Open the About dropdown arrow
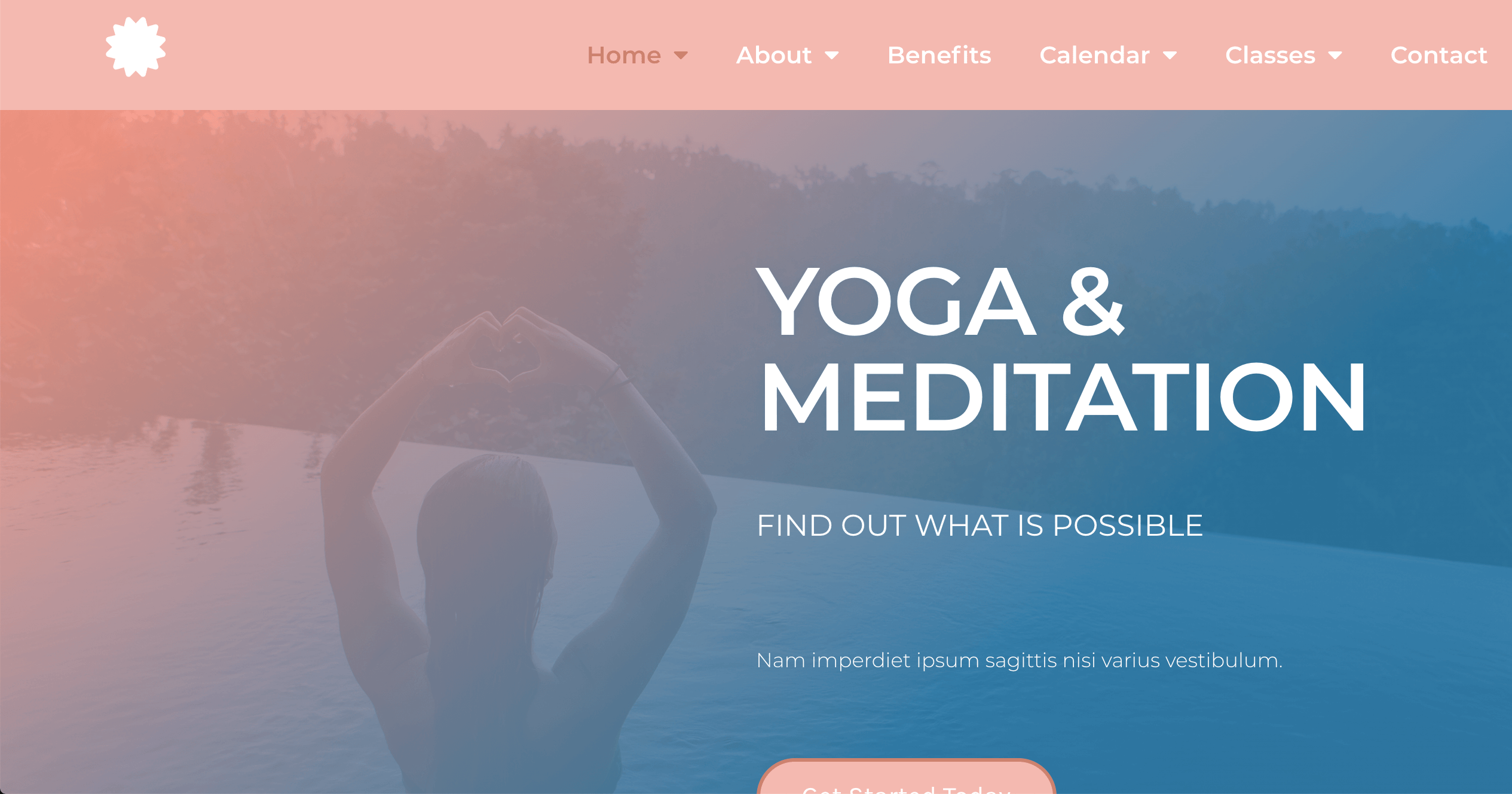The image size is (1512, 794). click(x=831, y=56)
